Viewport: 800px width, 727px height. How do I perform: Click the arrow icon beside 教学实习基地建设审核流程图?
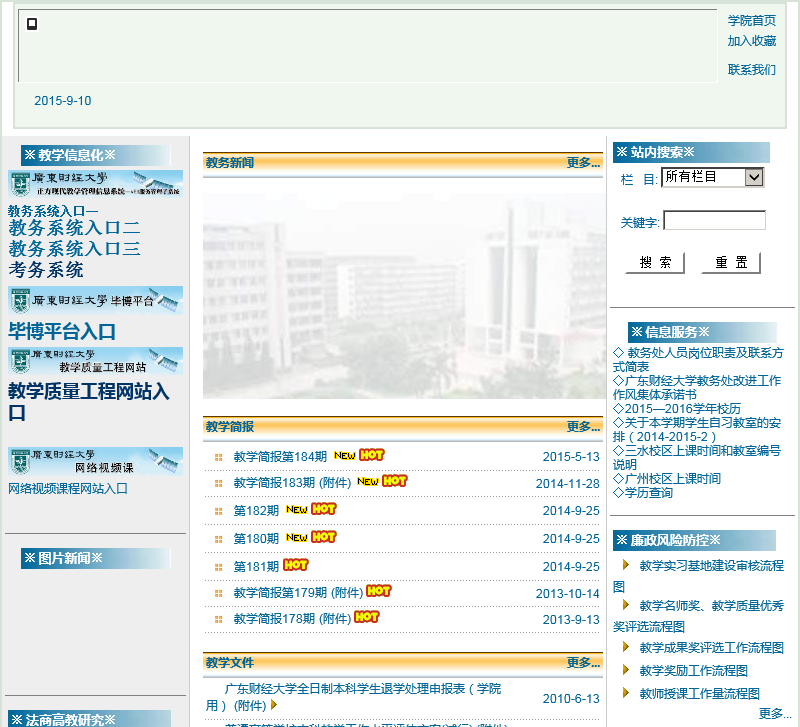click(626, 564)
